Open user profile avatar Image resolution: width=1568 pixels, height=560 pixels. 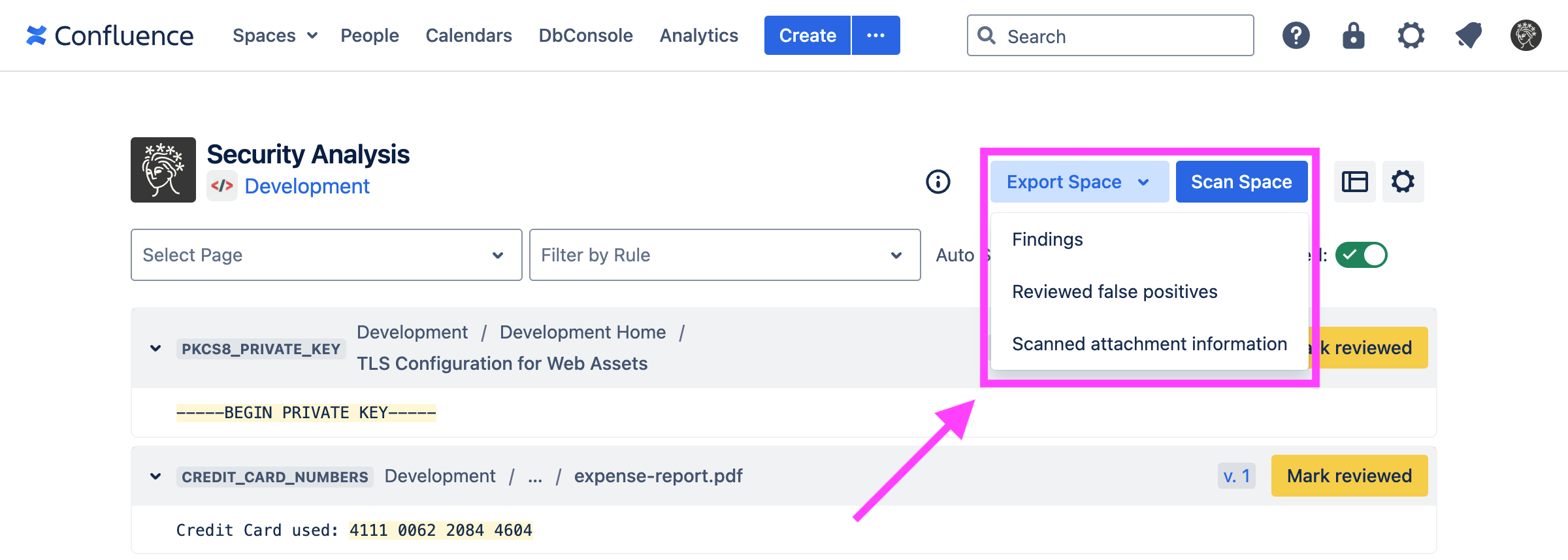click(x=1526, y=35)
